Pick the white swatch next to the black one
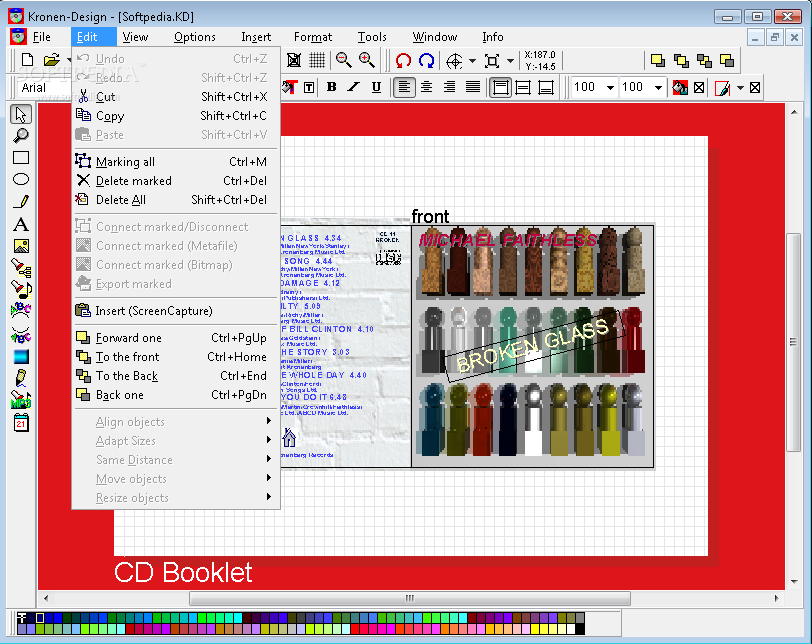 (x=570, y=629)
